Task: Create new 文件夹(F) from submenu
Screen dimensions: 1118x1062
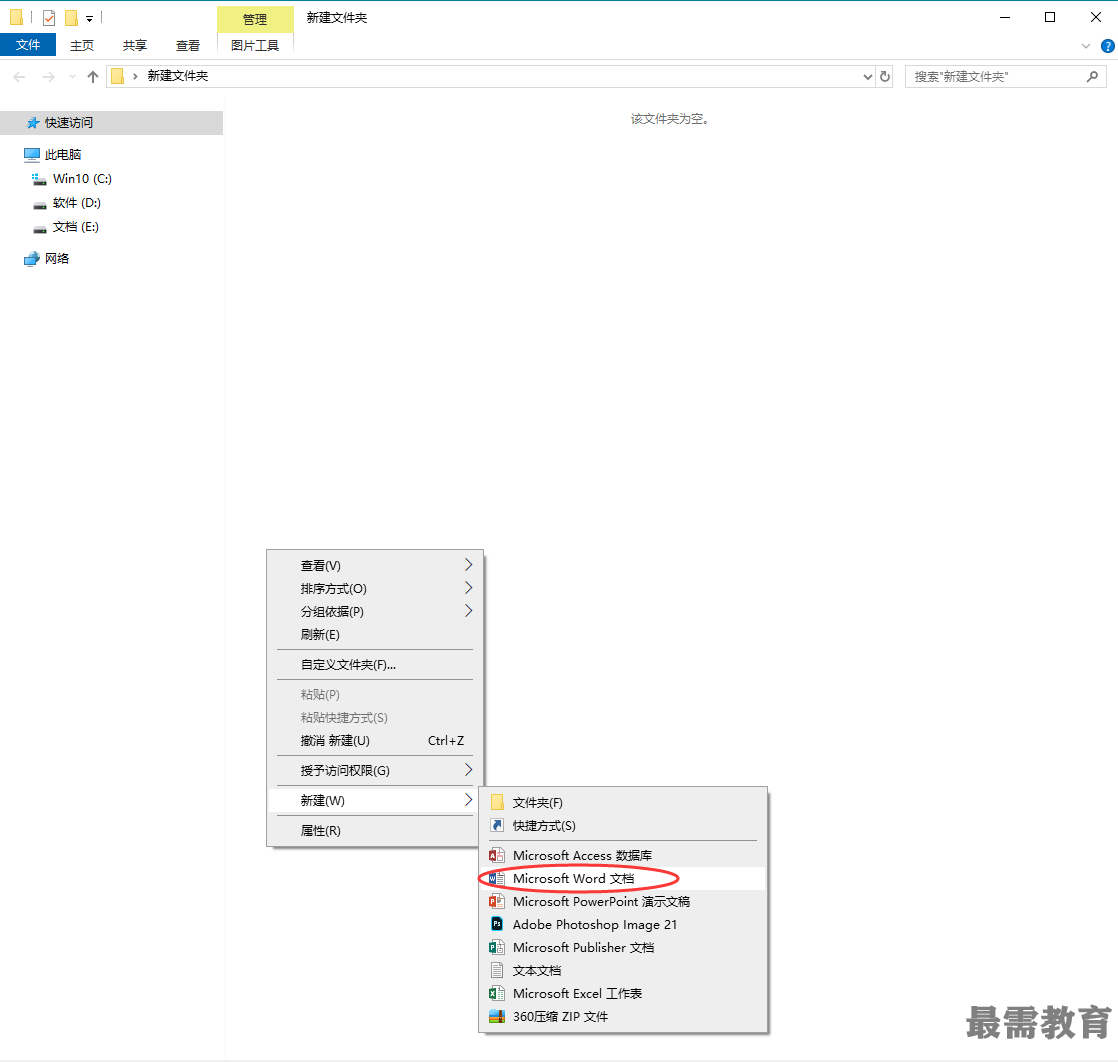Action: (x=623, y=802)
